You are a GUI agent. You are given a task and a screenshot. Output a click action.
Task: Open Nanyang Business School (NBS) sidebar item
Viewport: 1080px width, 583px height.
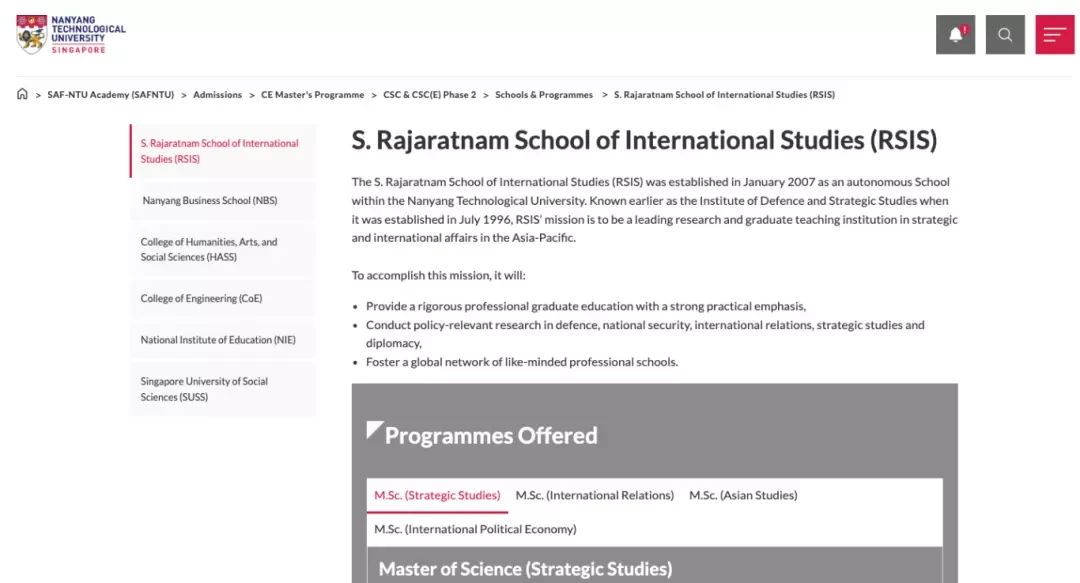click(x=223, y=201)
